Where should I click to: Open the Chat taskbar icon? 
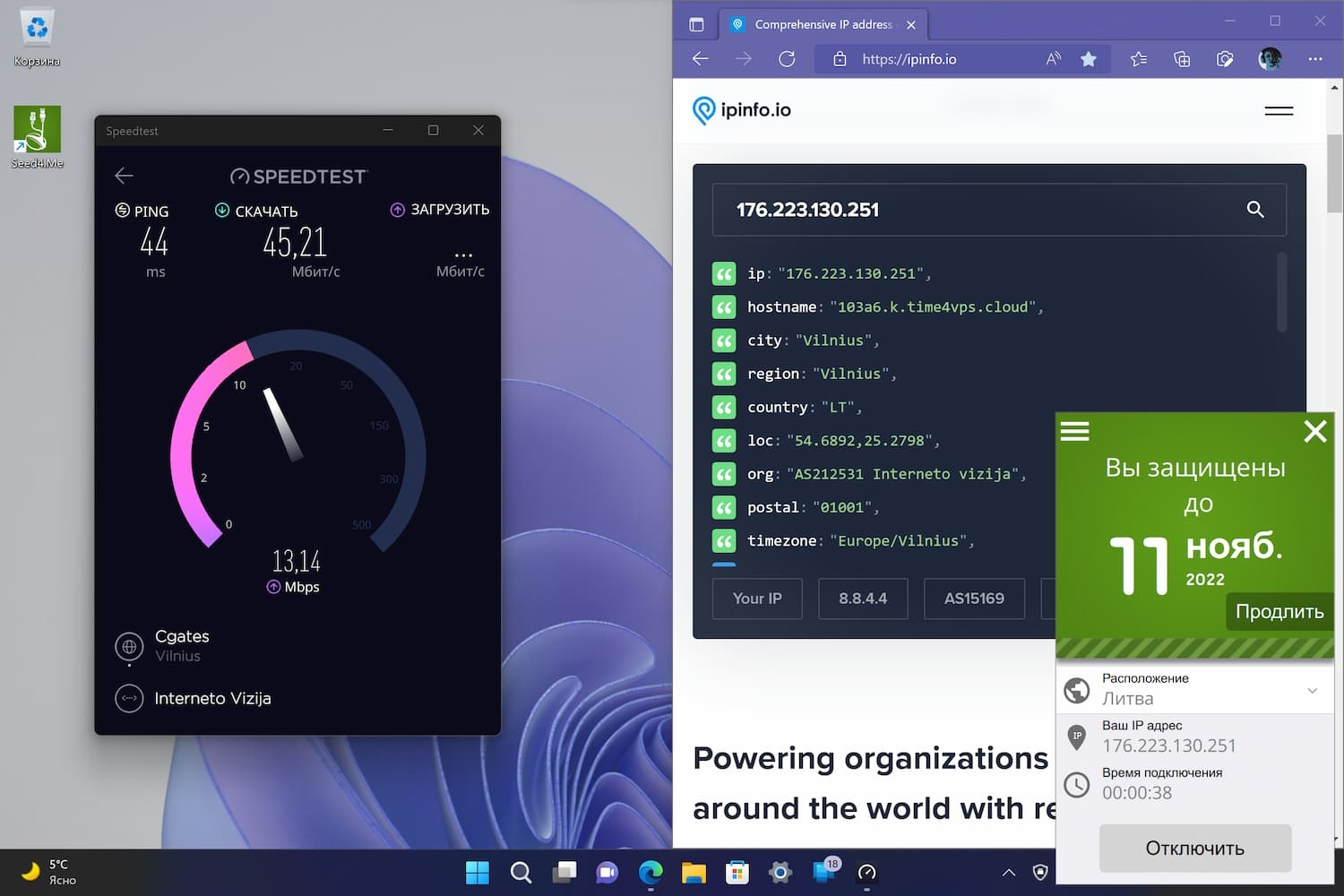click(607, 872)
